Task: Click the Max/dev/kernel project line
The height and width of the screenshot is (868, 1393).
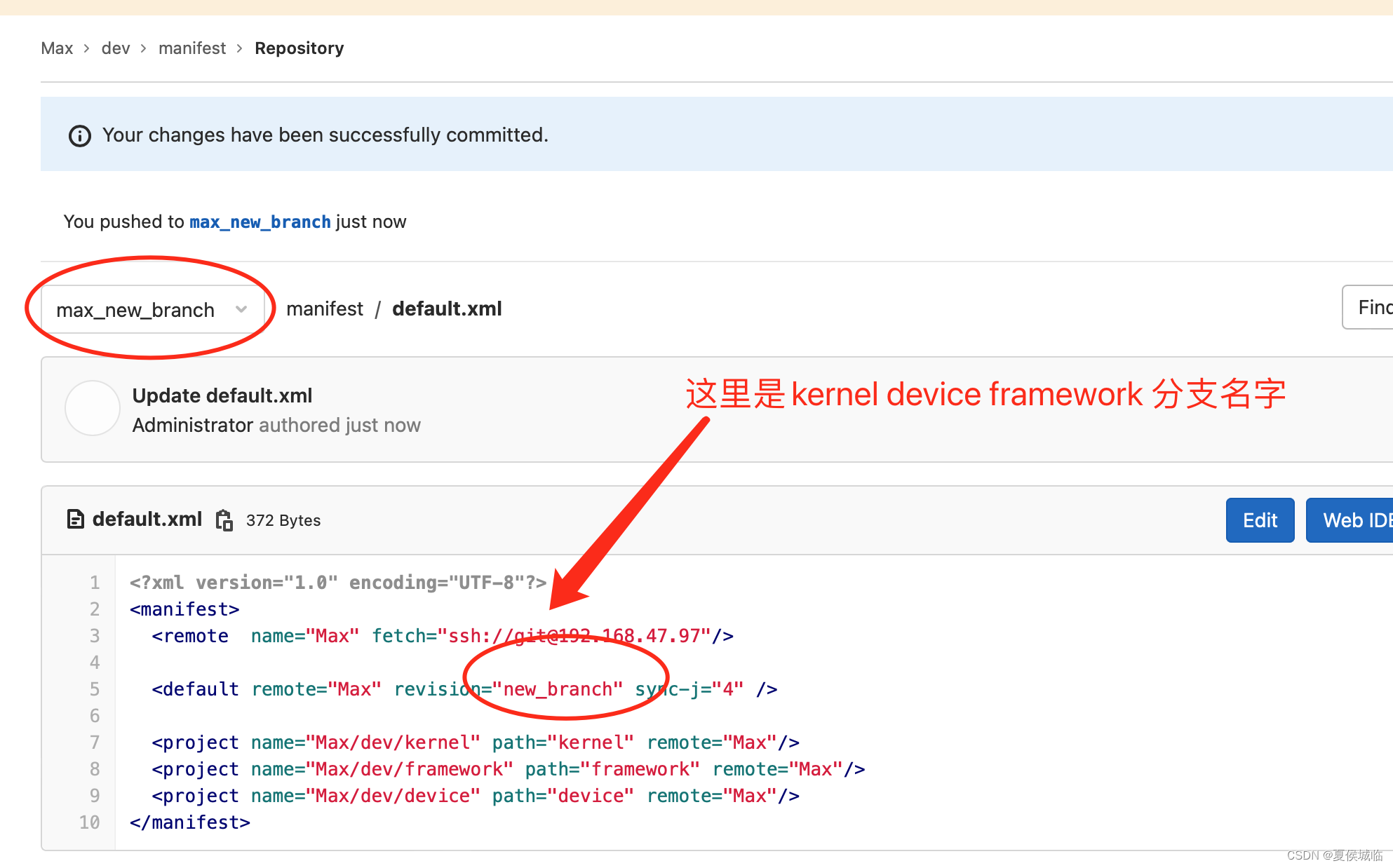Action: [476, 742]
